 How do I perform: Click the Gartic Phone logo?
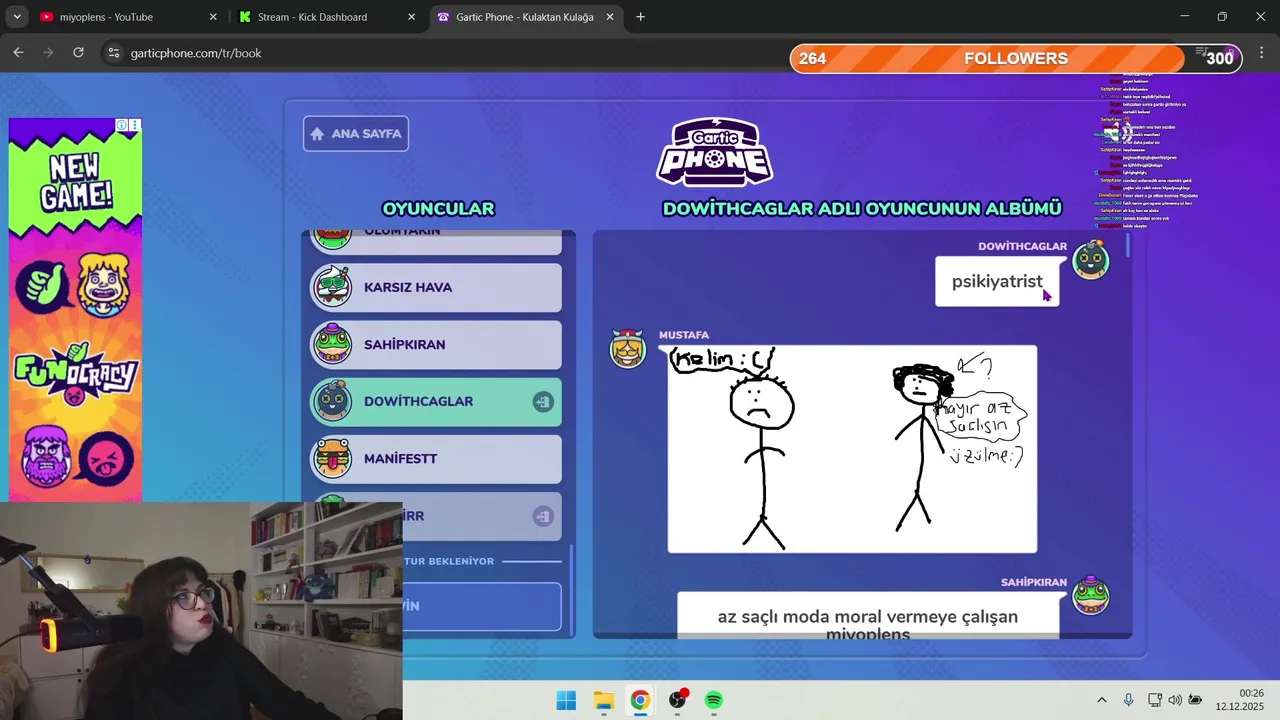pos(714,151)
